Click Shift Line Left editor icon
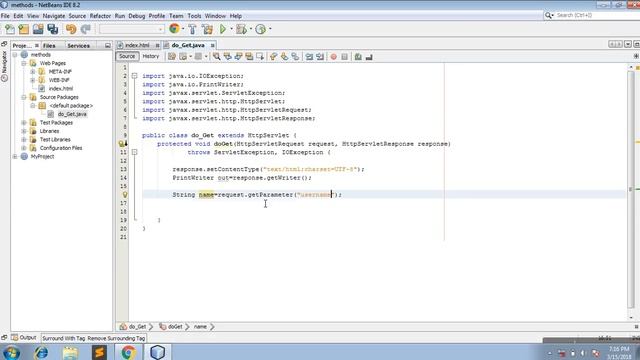 (x=309, y=57)
